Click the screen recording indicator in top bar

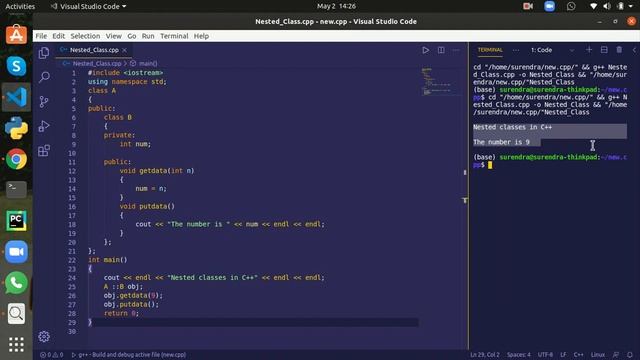[528, 6]
